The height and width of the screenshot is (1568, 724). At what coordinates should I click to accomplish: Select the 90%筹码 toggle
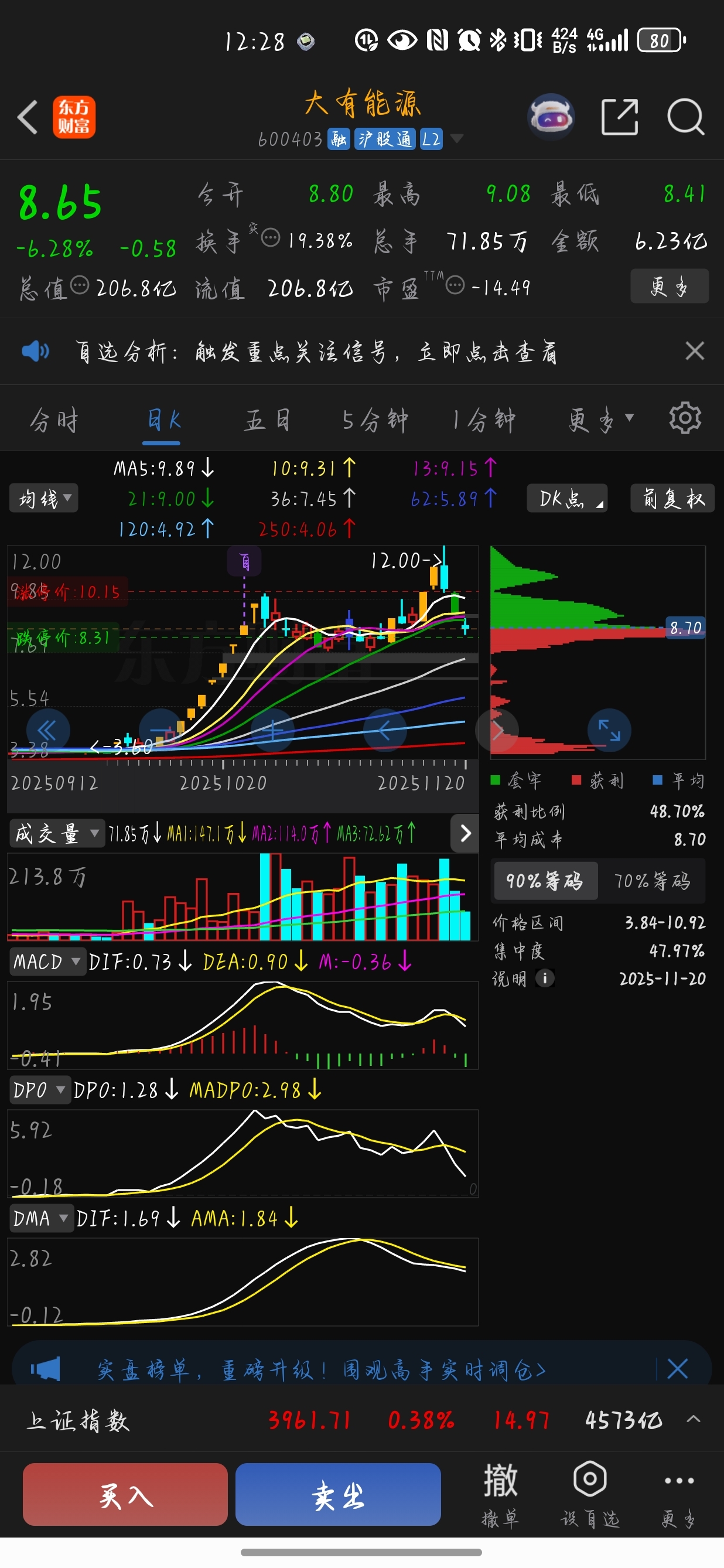point(545,881)
